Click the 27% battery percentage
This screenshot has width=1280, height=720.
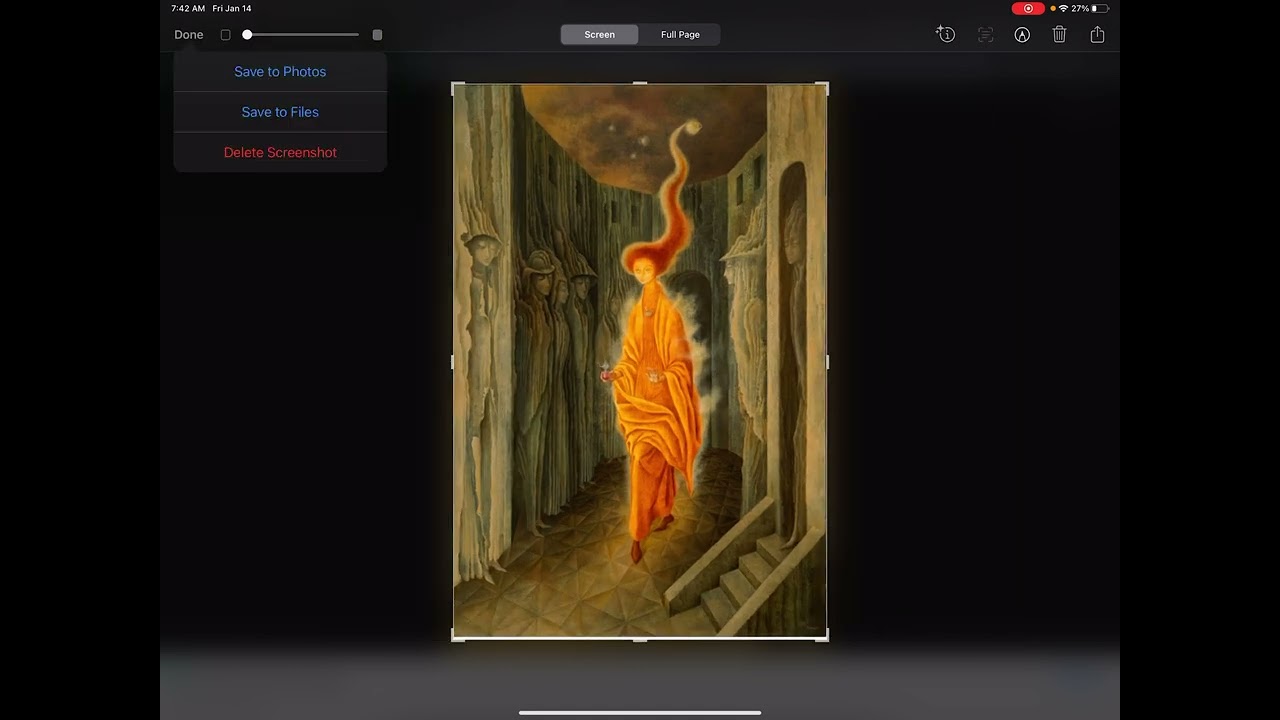tap(1080, 8)
